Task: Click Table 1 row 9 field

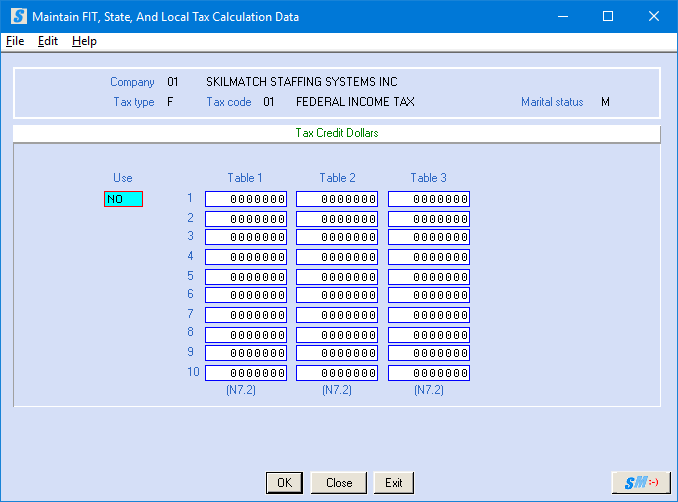Action: [246, 353]
